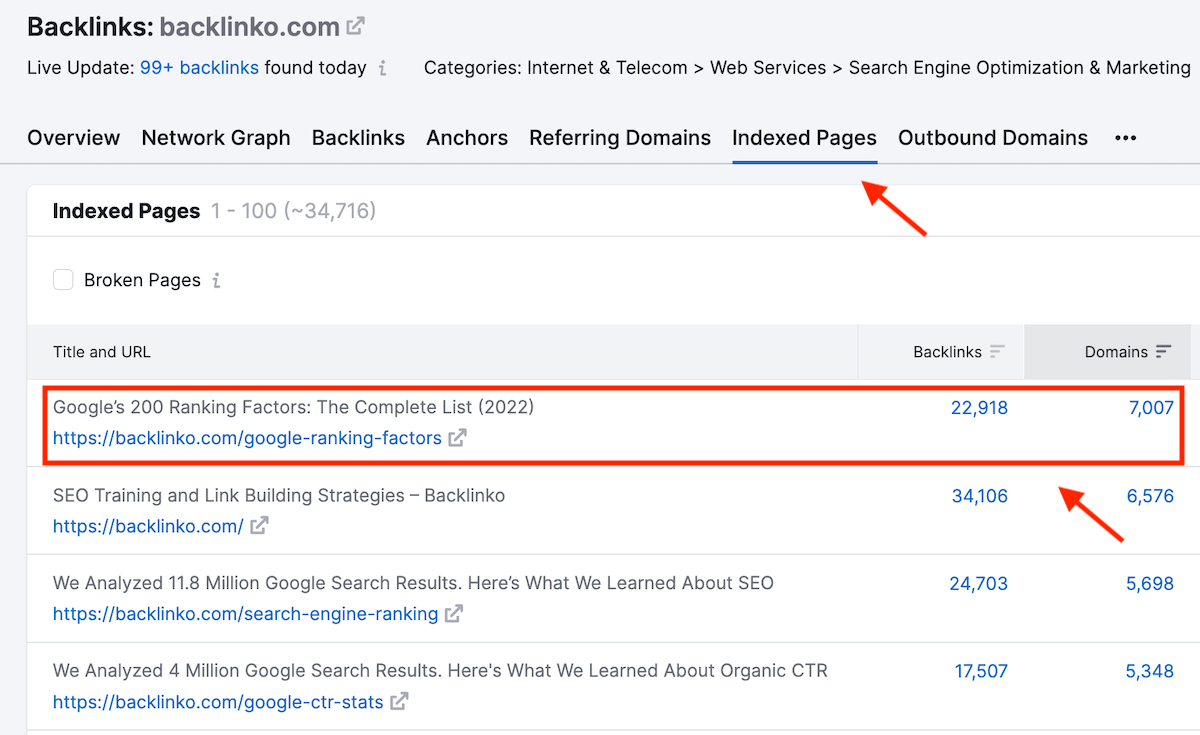Expand the three-dot more tabs menu
1200x735 pixels.
click(x=1126, y=138)
